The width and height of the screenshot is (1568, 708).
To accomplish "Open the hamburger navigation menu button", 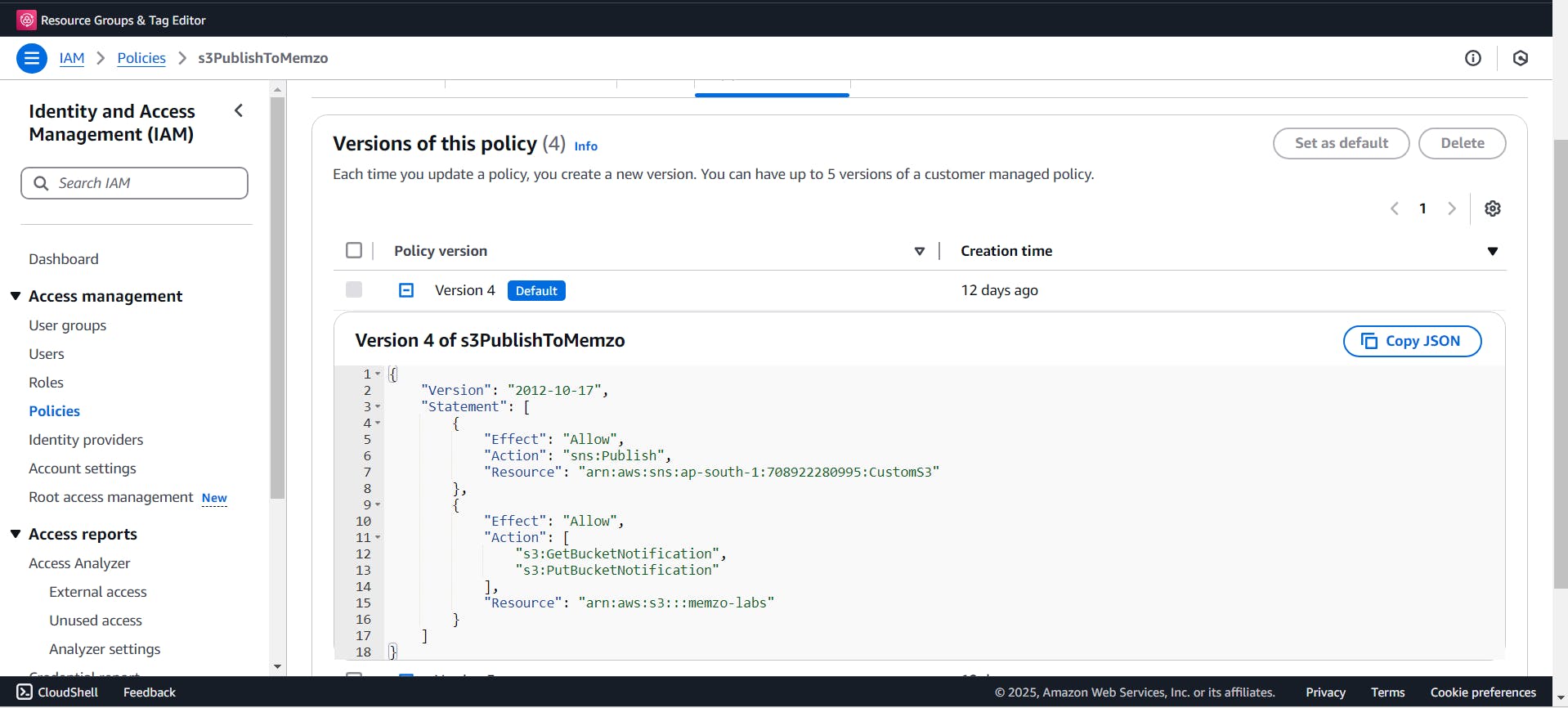I will (32, 58).
